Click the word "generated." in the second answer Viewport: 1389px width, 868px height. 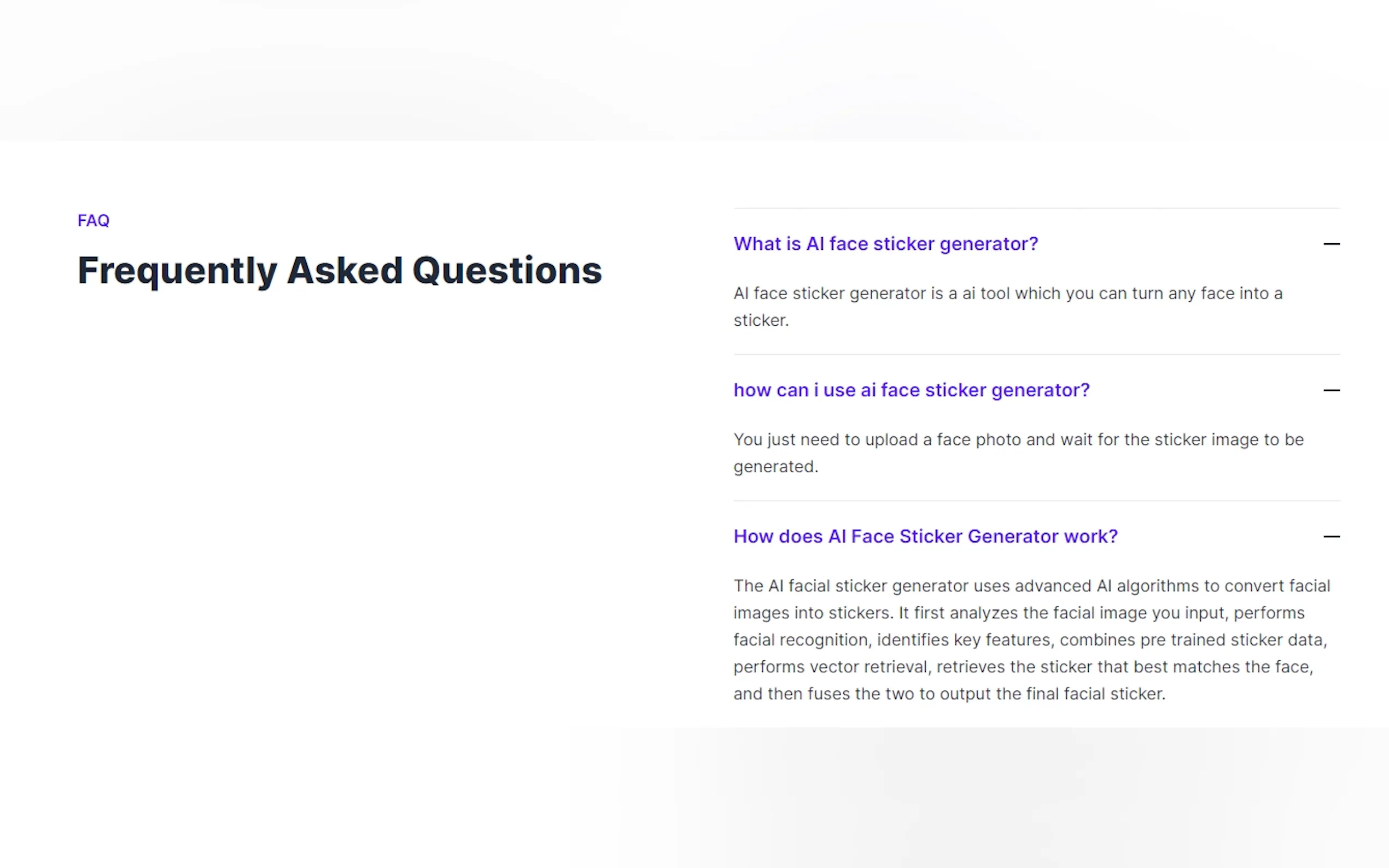775,467
